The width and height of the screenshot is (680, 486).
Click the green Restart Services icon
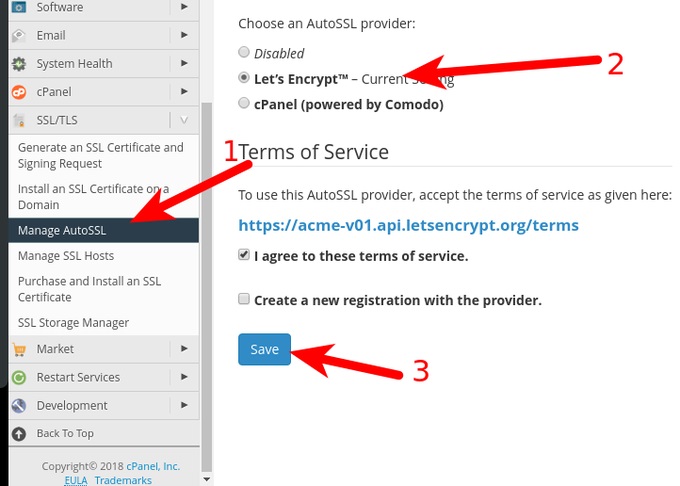(x=19, y=377)
